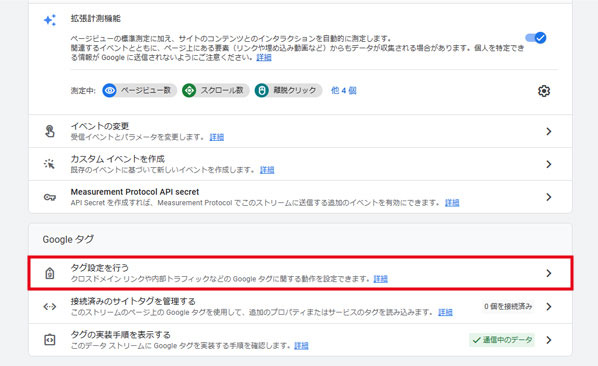Screen dimensions: 598x366
Task: Expand タグの実装手順を表示する chevron
Action: (548, 340)
